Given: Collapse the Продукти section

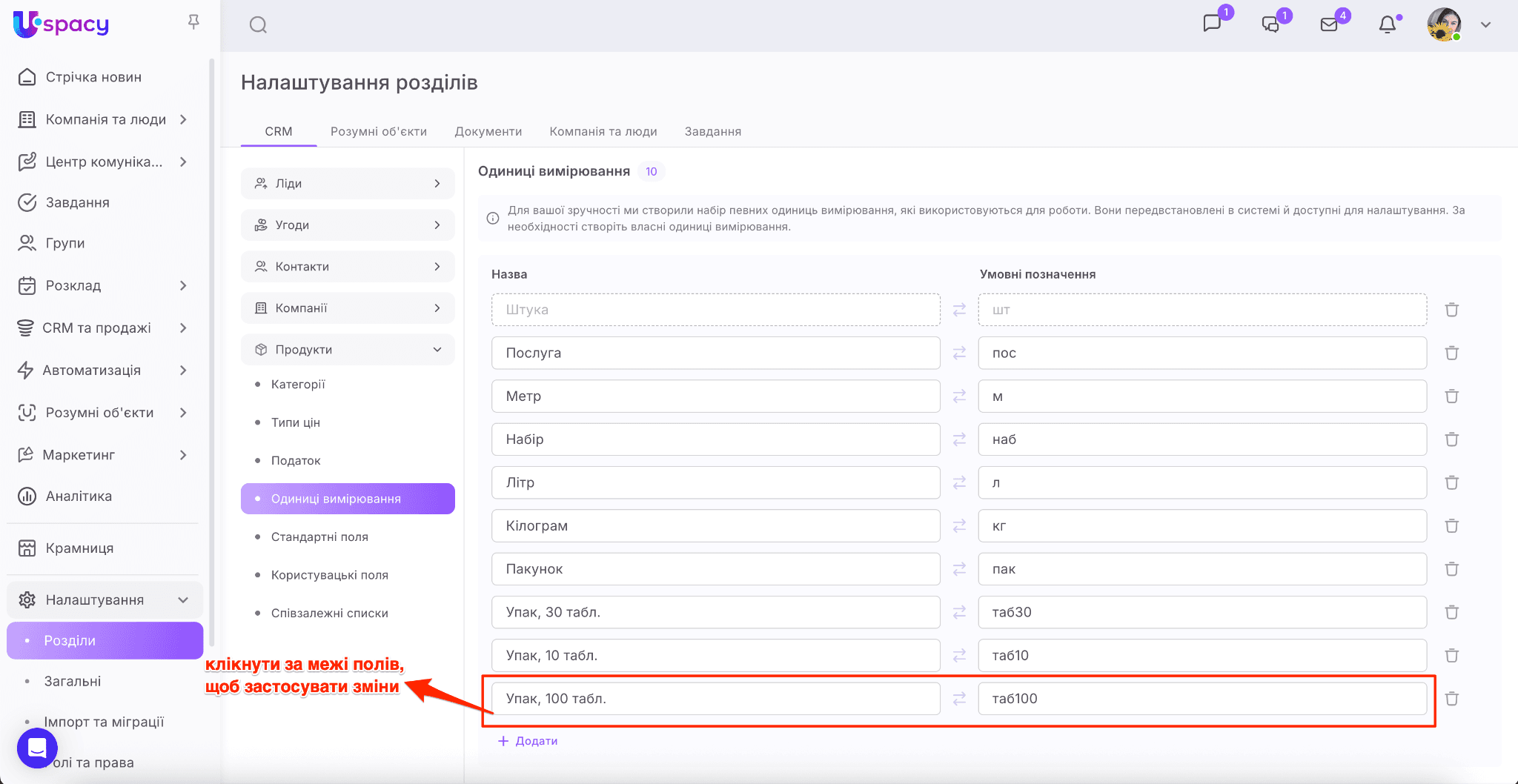Looking at the screenshot, I should 437,350.
